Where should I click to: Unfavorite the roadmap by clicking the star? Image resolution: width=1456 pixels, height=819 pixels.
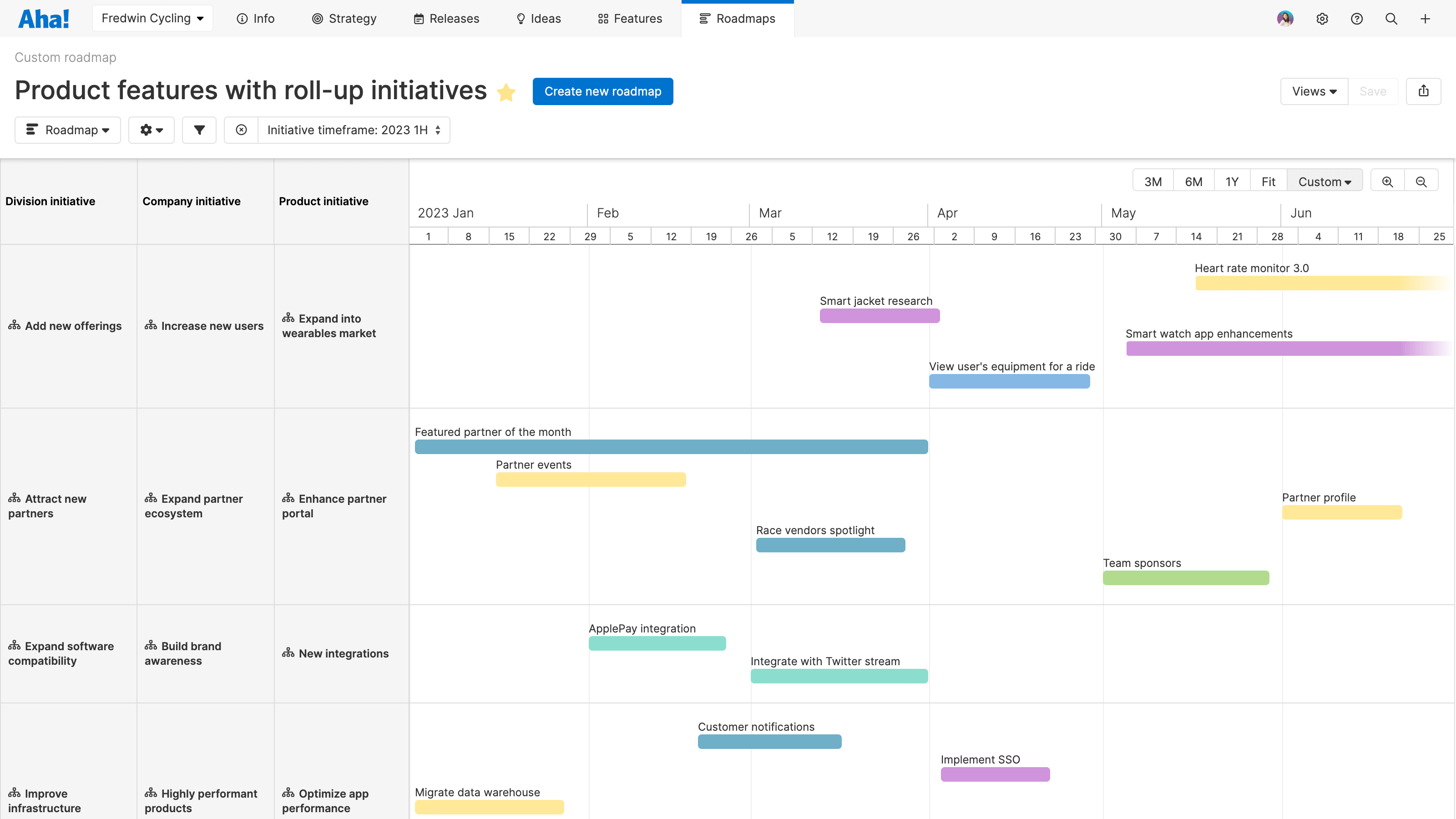(506, 92)
